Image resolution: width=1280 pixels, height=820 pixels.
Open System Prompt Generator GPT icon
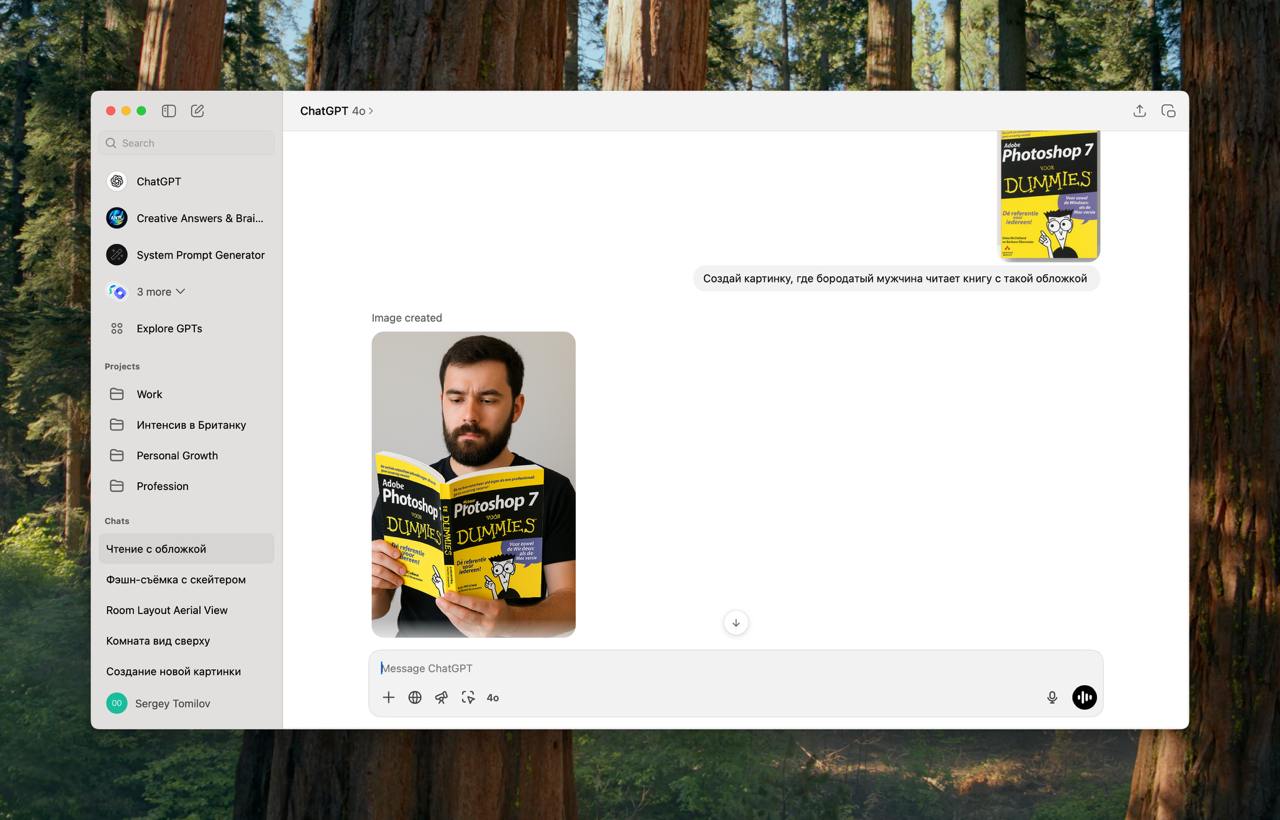coord(117,255)
